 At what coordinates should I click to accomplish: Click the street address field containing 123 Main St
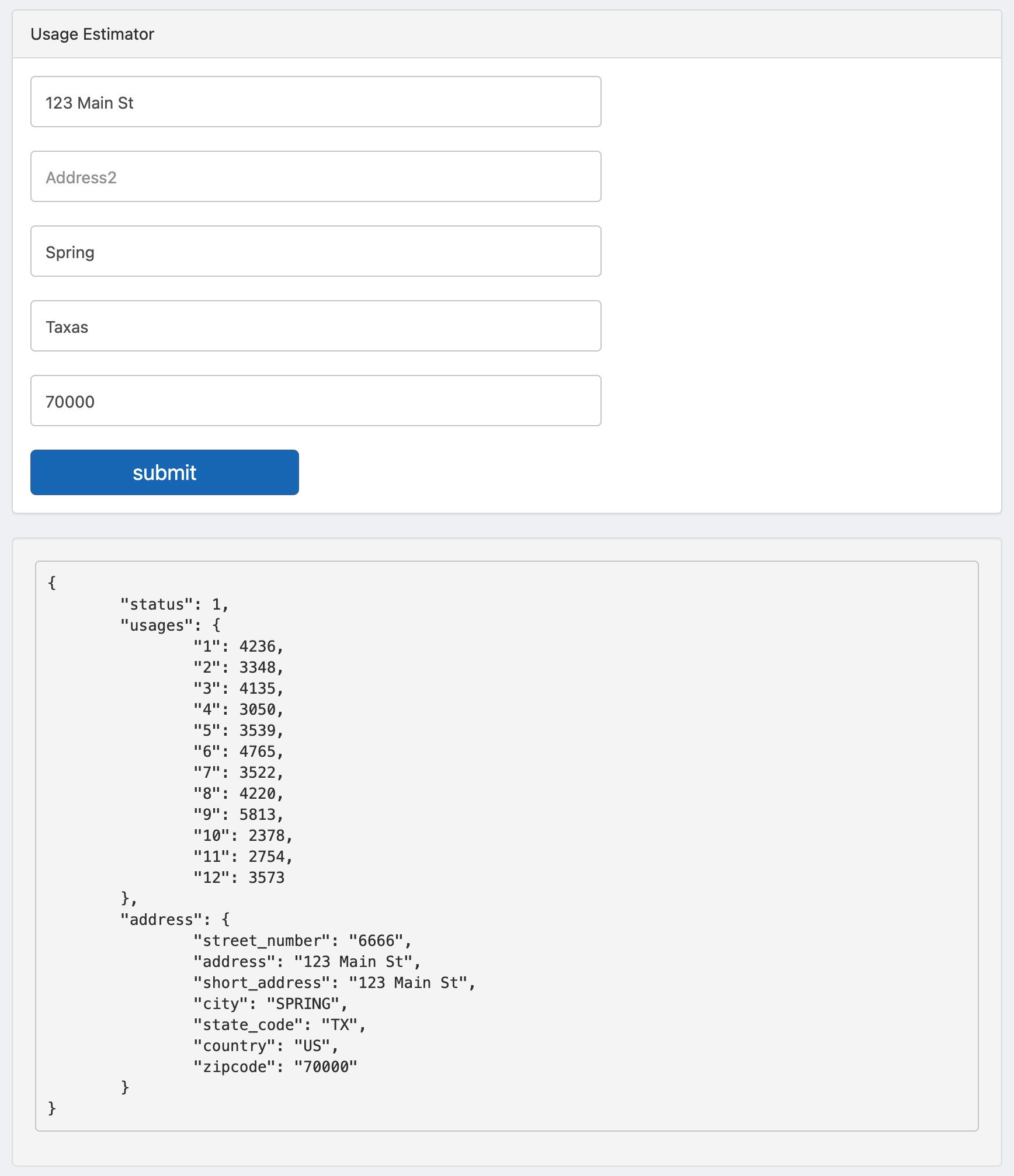point(315,102)
